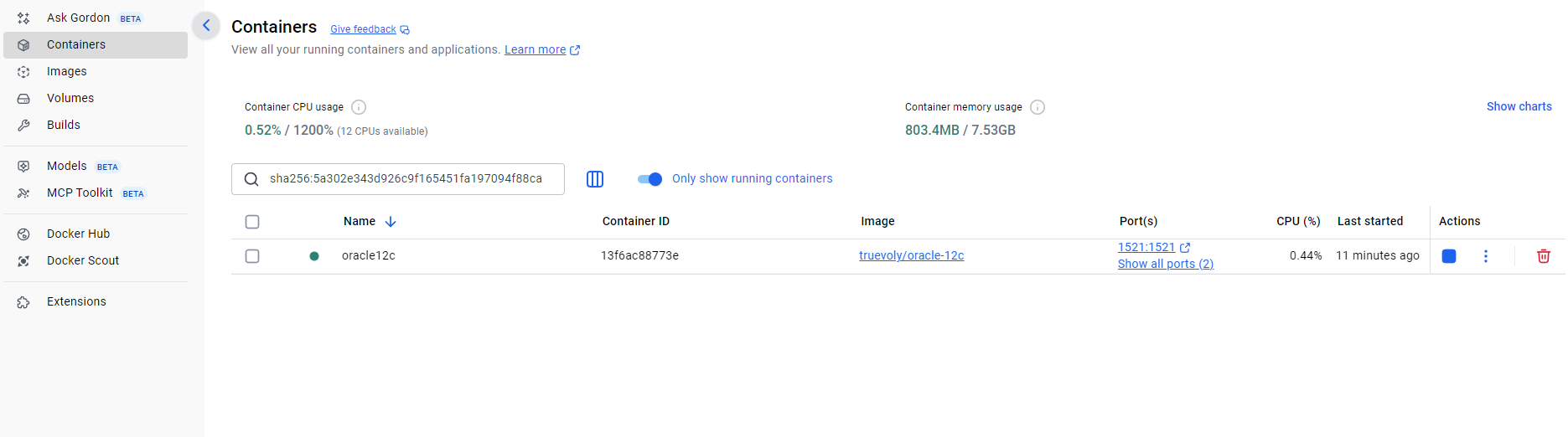Click the Give feedback chat icon

coord(405,30)
